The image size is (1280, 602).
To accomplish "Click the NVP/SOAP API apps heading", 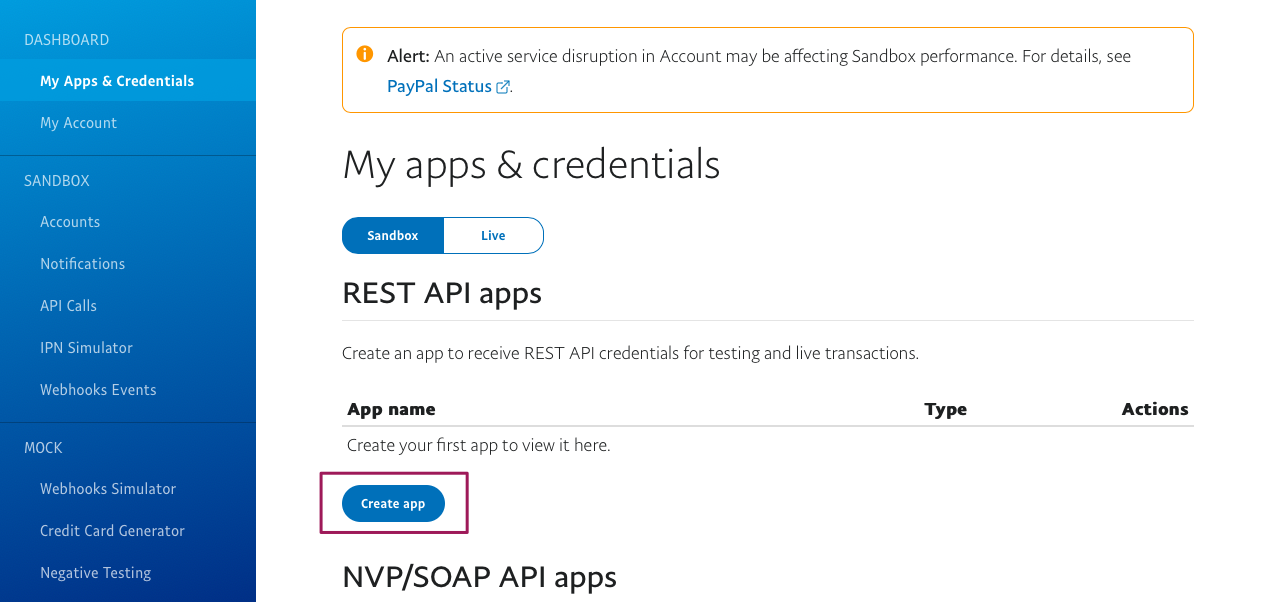I will coord(479,577).
